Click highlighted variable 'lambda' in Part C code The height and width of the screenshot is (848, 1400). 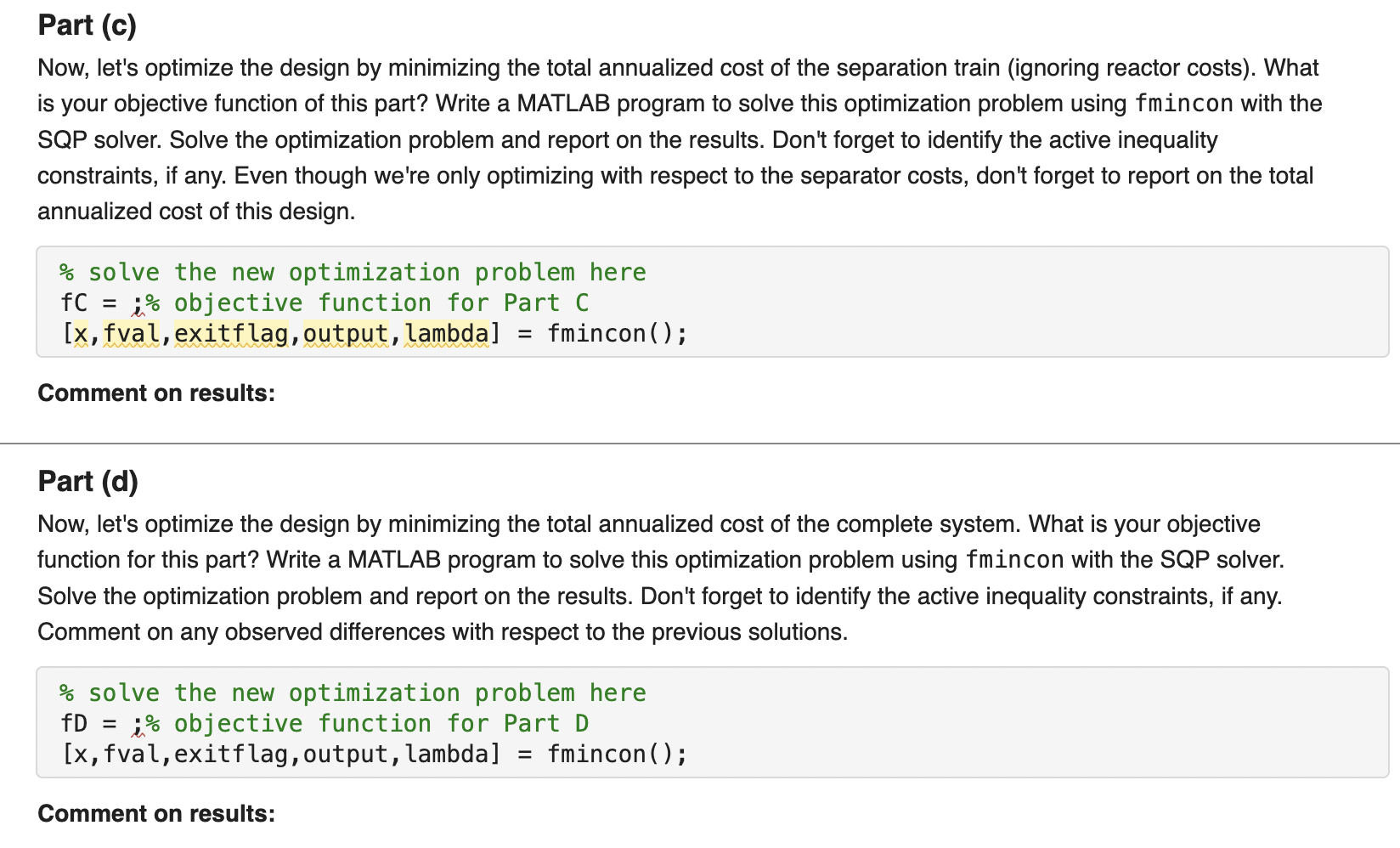446,334
